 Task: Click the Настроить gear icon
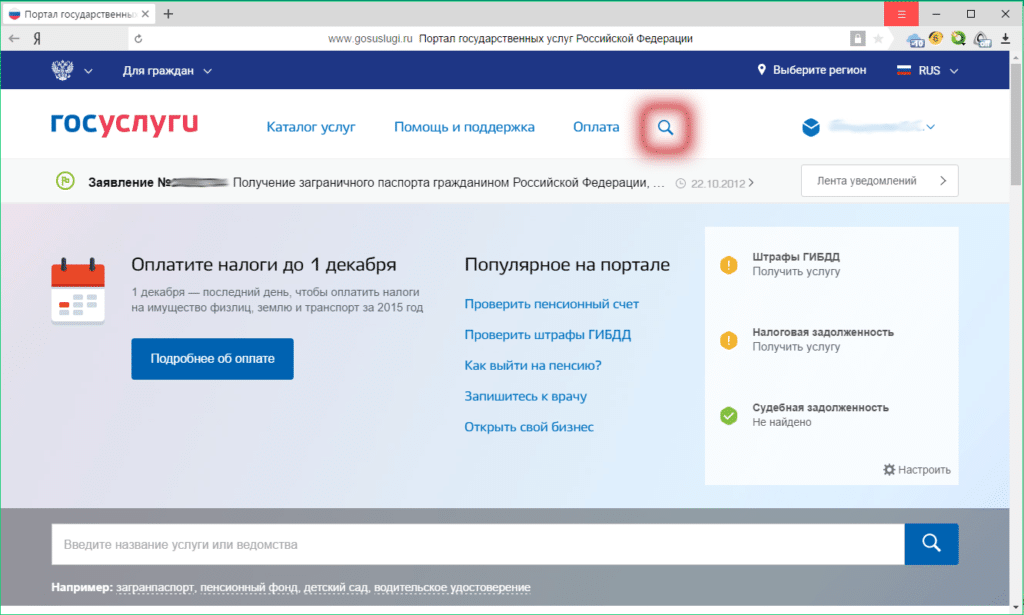[889, 469]
